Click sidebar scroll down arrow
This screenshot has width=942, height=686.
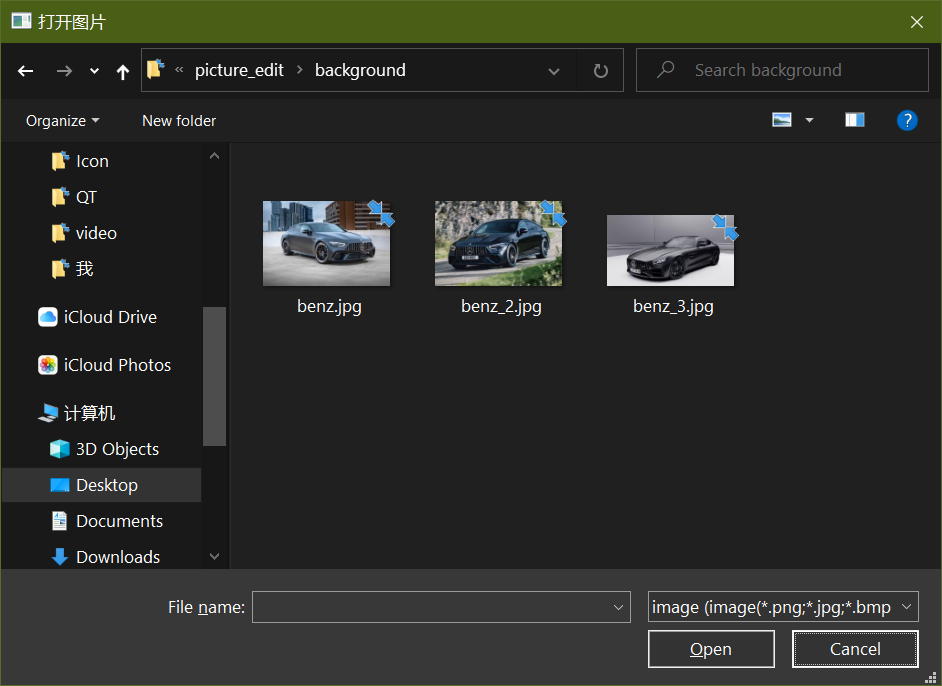(214, 557)
